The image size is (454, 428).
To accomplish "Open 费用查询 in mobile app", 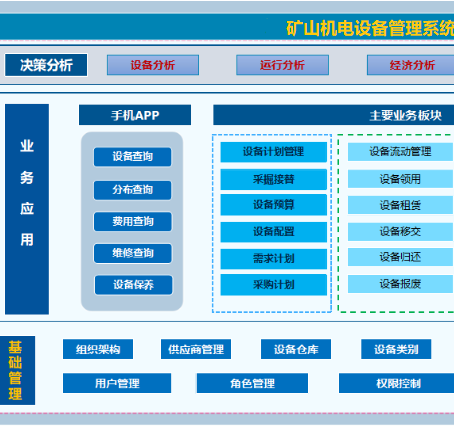I will tap(133, 222).
